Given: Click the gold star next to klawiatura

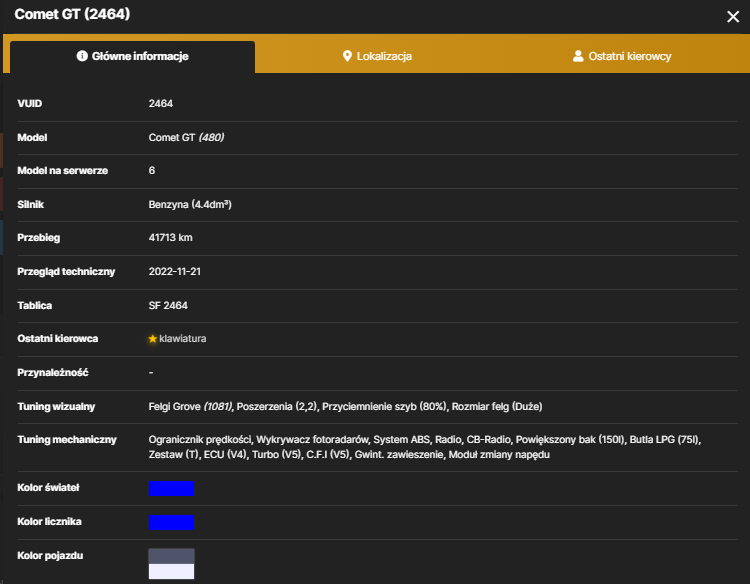Looking at the screenshot, I should [x=153, y=339].
